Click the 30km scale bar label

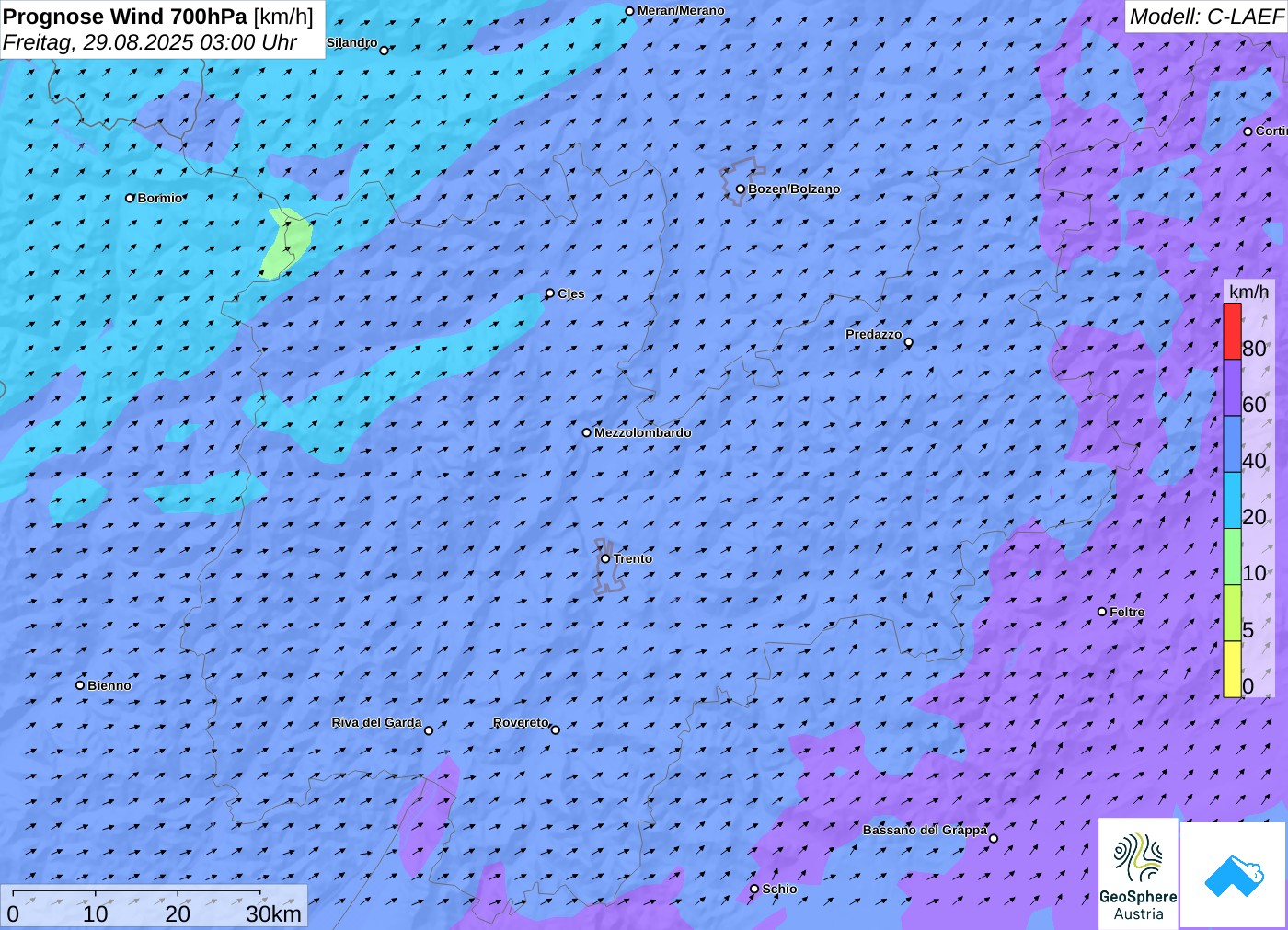pos(273,913)
